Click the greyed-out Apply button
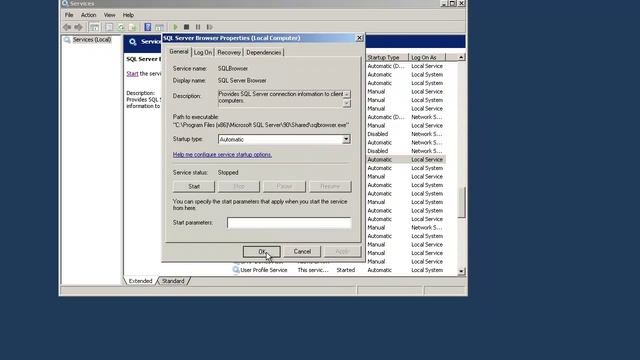The image size is (640, 360). click(342, 252)
